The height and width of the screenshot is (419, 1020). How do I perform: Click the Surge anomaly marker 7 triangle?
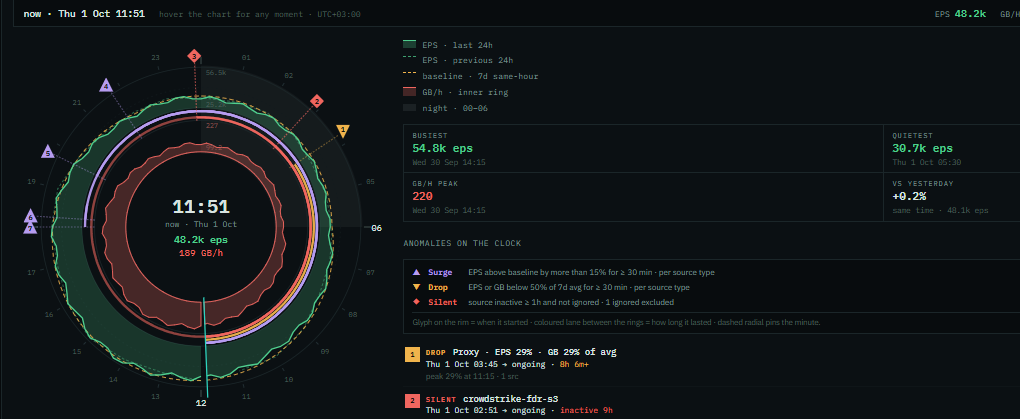29,228
